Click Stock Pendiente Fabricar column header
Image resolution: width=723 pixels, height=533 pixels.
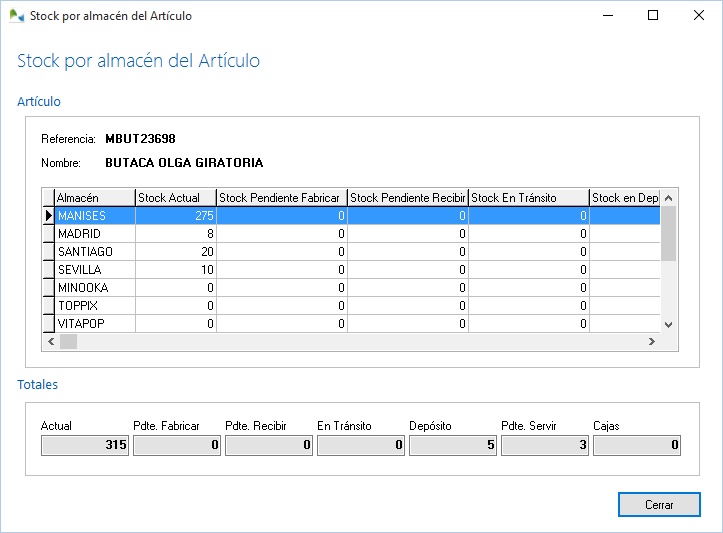[281, 198]
